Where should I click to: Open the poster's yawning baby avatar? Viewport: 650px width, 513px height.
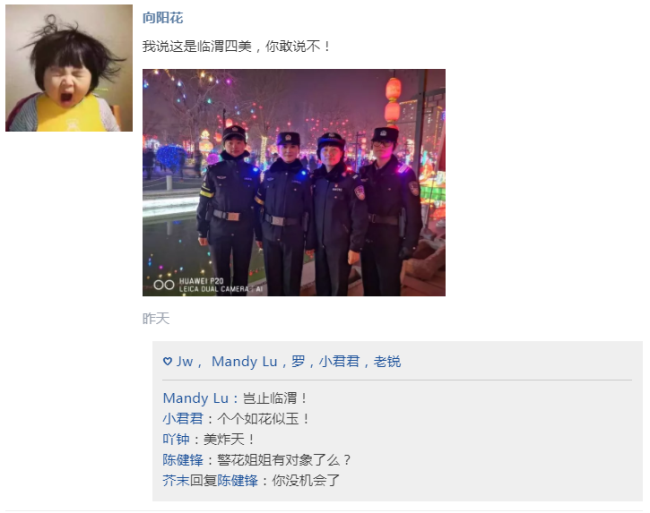tap(69, 68)
